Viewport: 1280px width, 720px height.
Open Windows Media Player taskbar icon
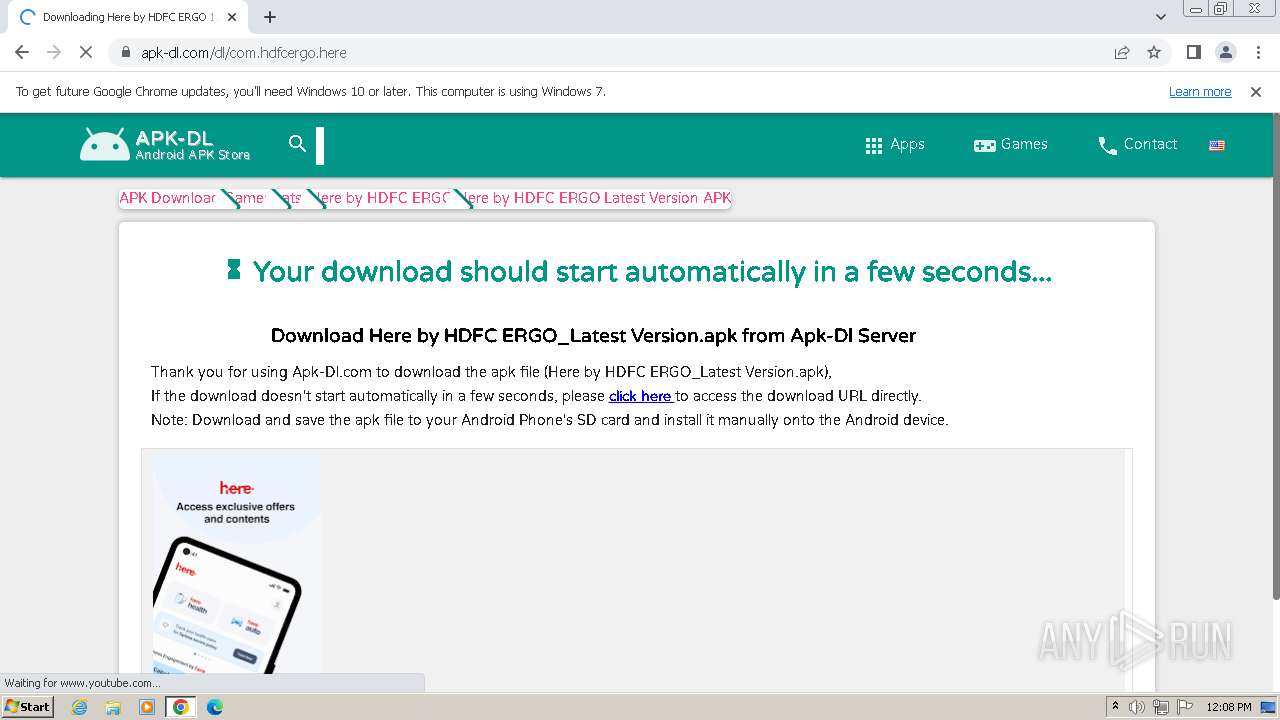147,707
